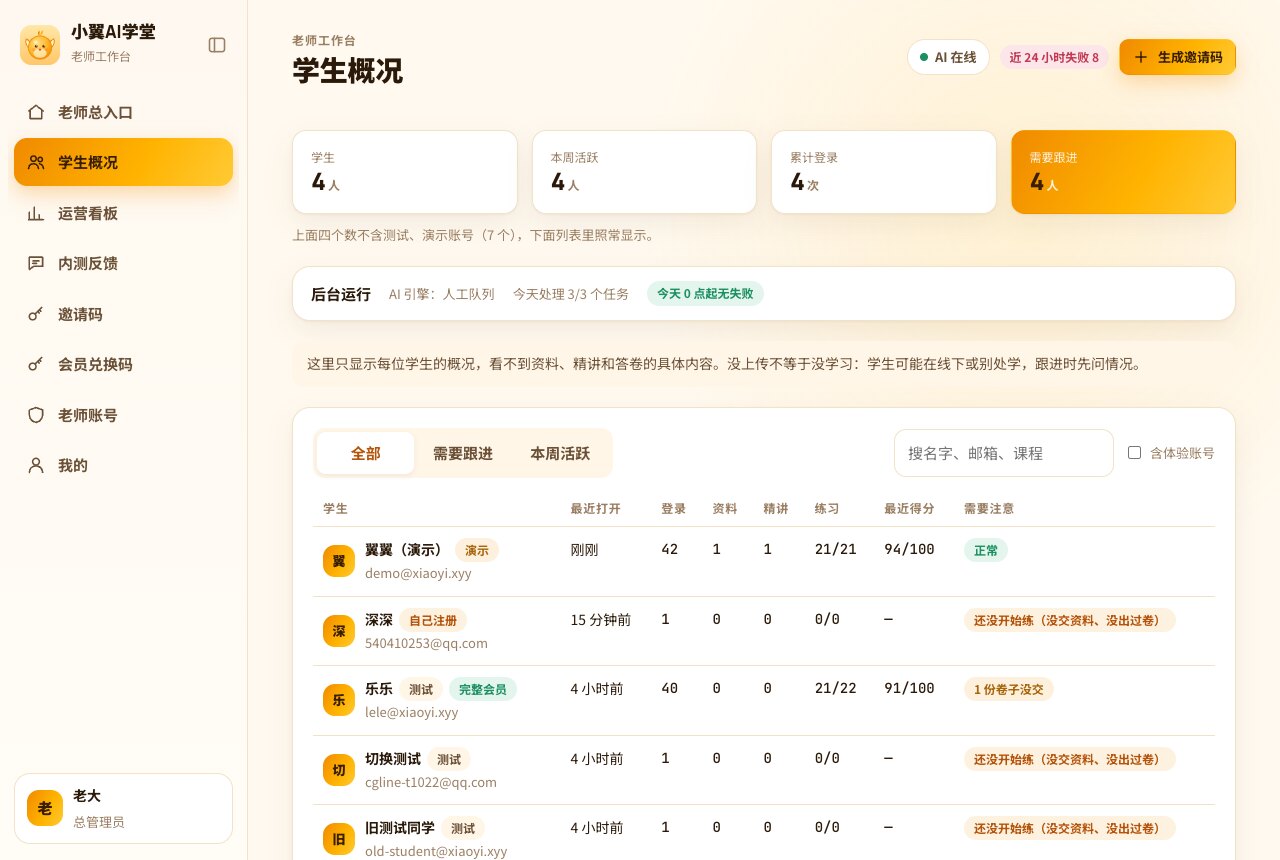
Task: Click the 完整会员 tag on 乐乐
Action: pos(482,689)
